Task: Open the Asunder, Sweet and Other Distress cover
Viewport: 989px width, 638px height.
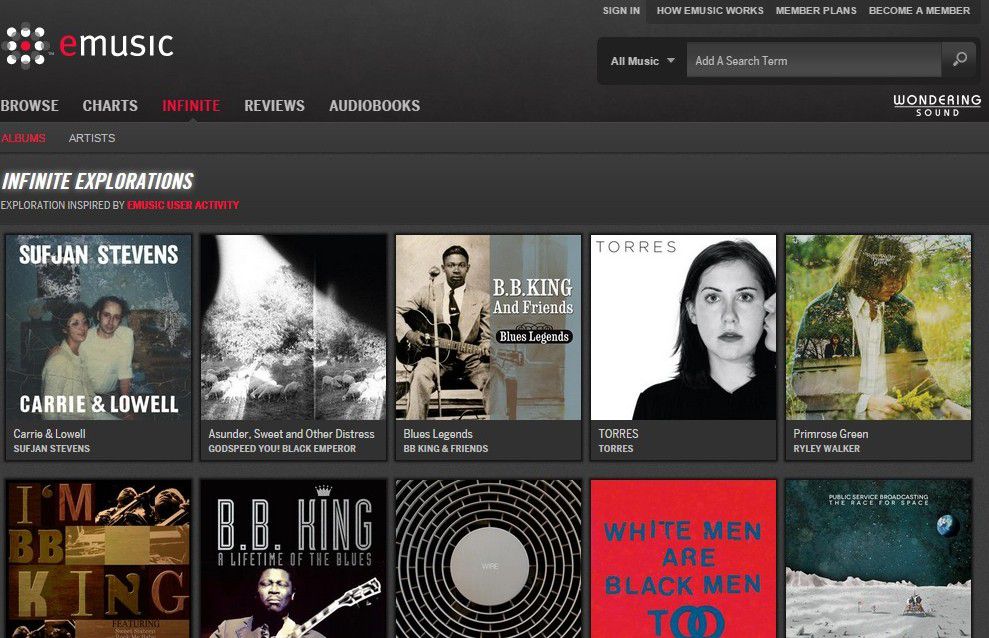Action: 293,327
